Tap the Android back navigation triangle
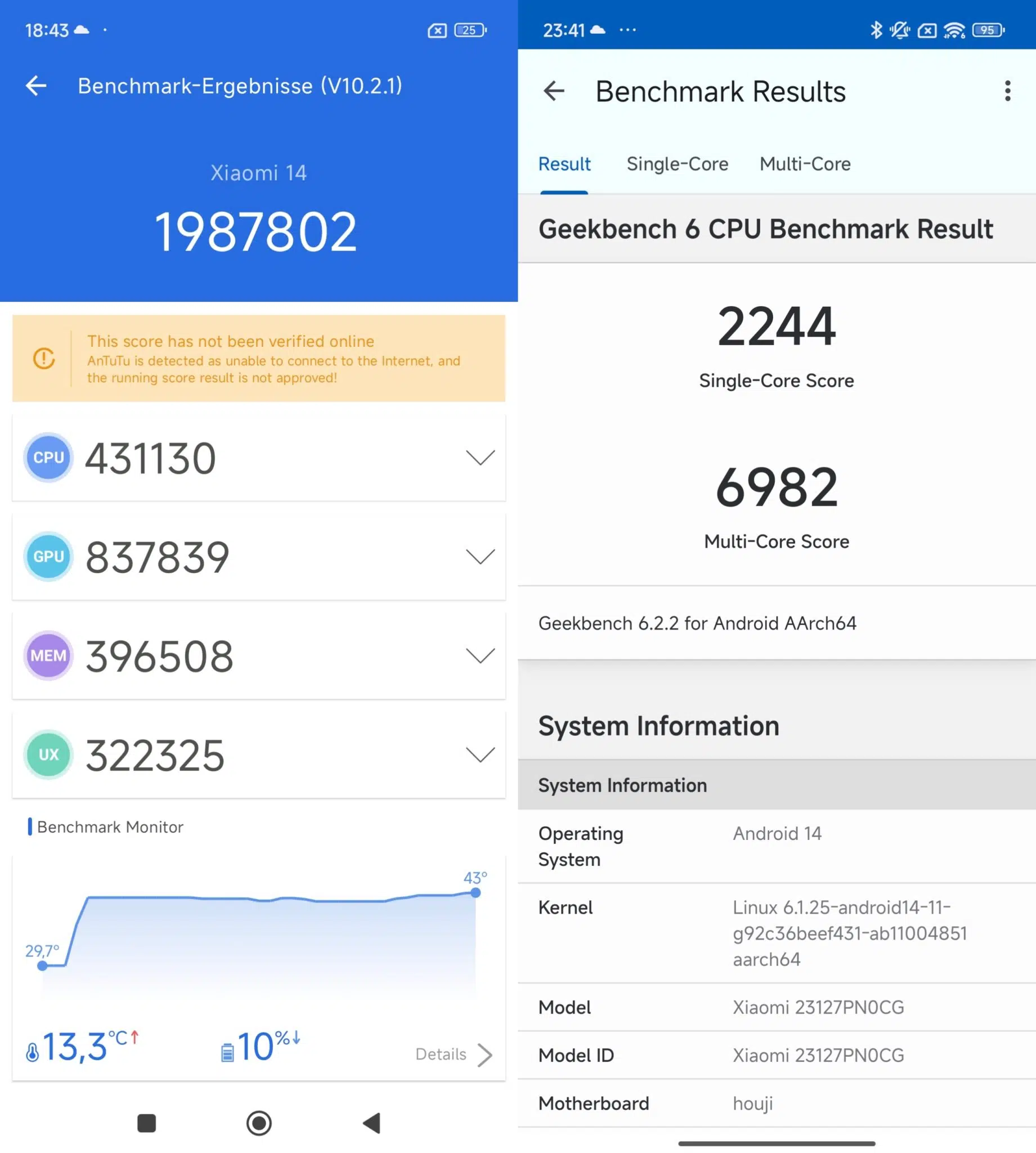Screen dimensions: 1036x1153 pos(371,1123)
